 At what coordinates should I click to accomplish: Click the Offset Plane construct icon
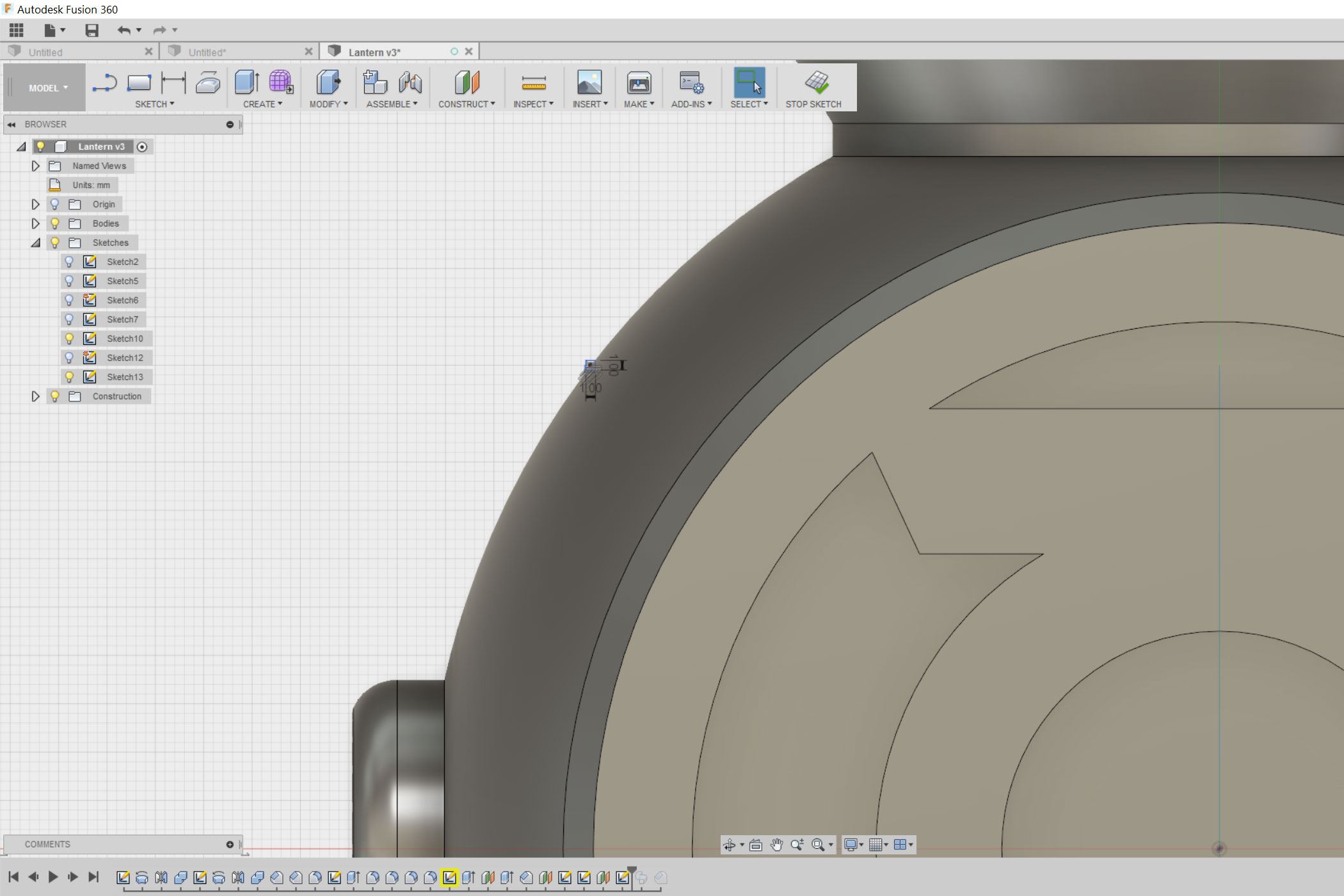tap(467, 83)
